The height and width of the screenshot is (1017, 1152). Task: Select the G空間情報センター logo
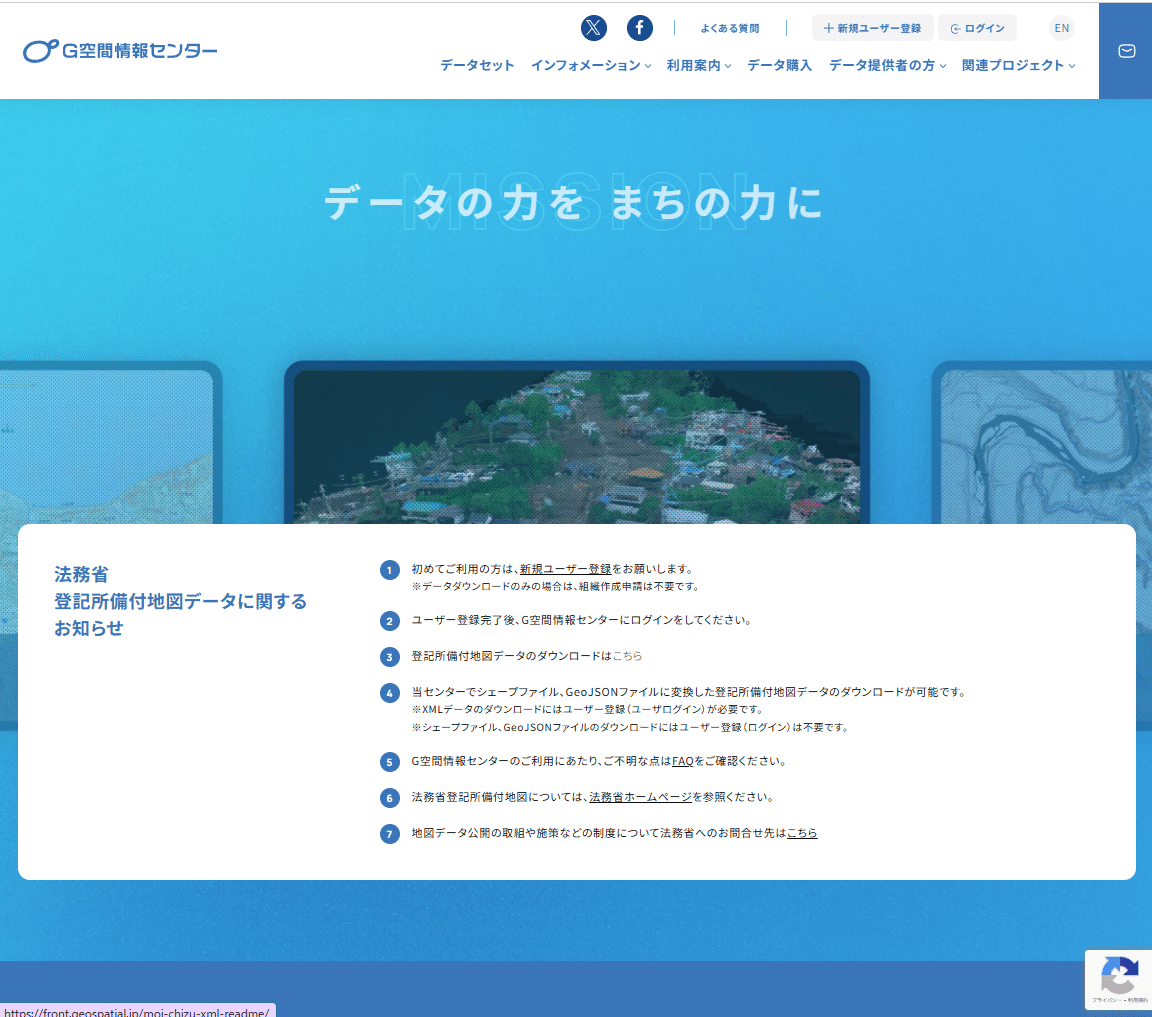[120, 50]
